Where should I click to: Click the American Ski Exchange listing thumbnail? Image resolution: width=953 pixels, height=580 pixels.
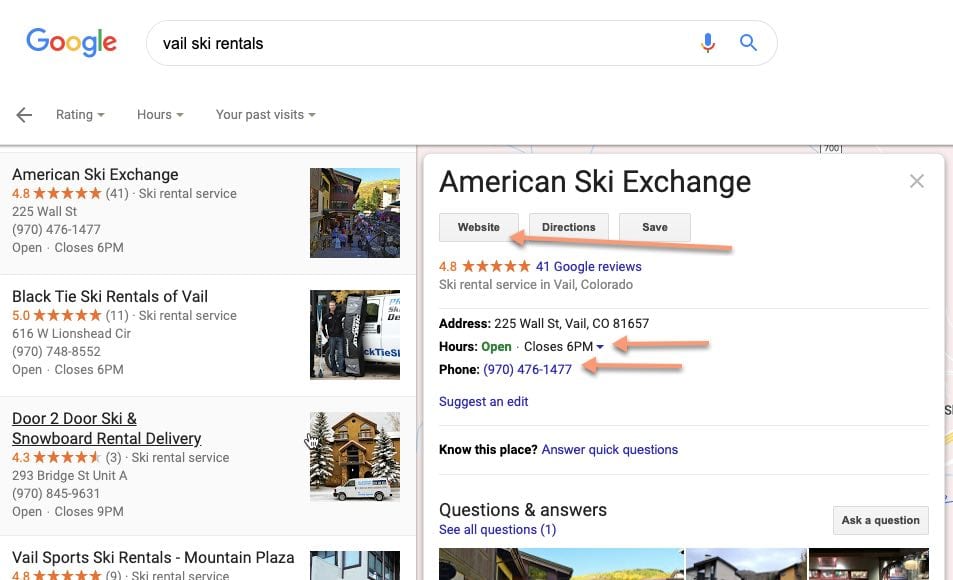(x=355, y=213)
